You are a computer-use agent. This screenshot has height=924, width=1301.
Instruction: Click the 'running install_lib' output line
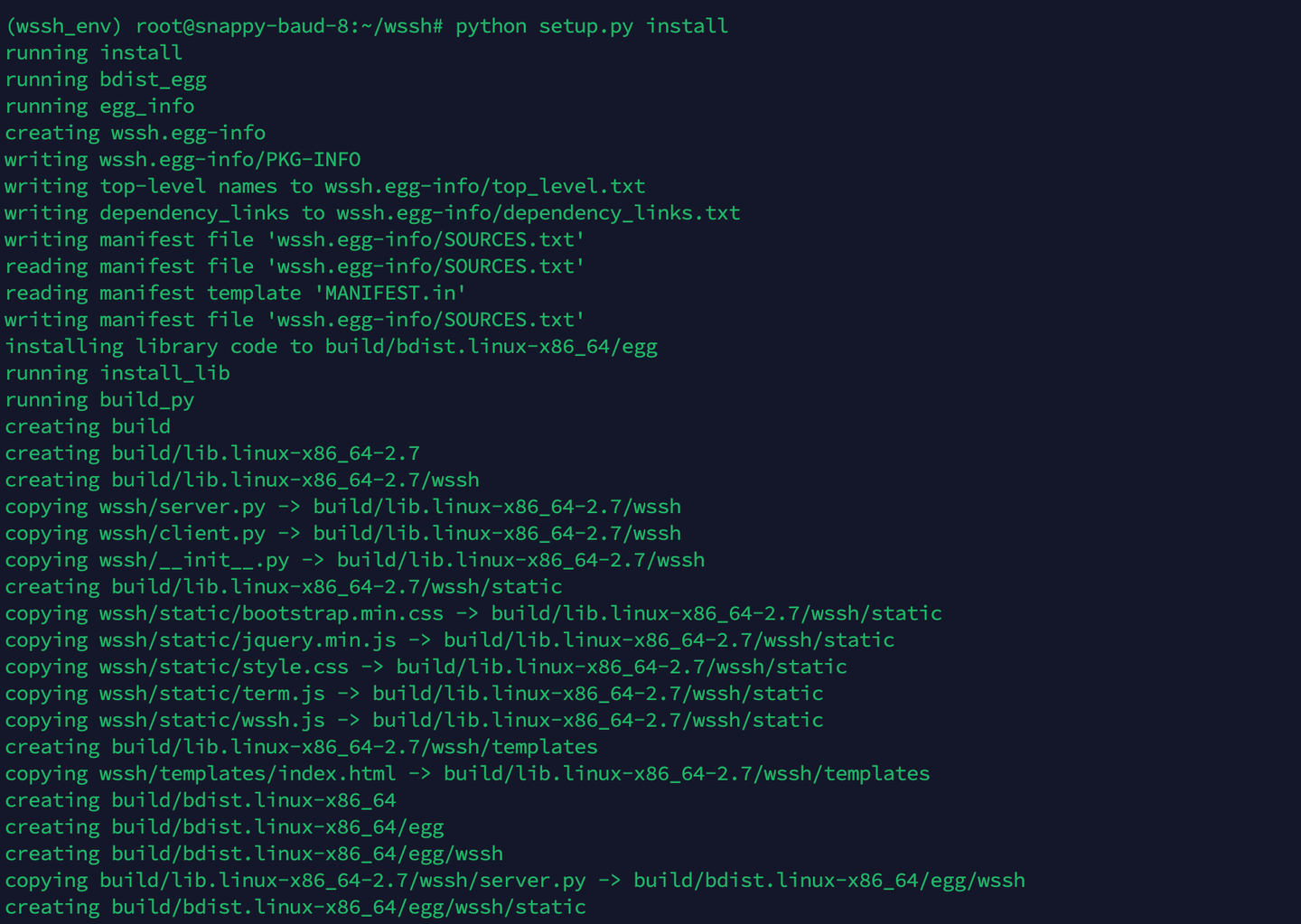pyautogui.click(x=117, y=373)
